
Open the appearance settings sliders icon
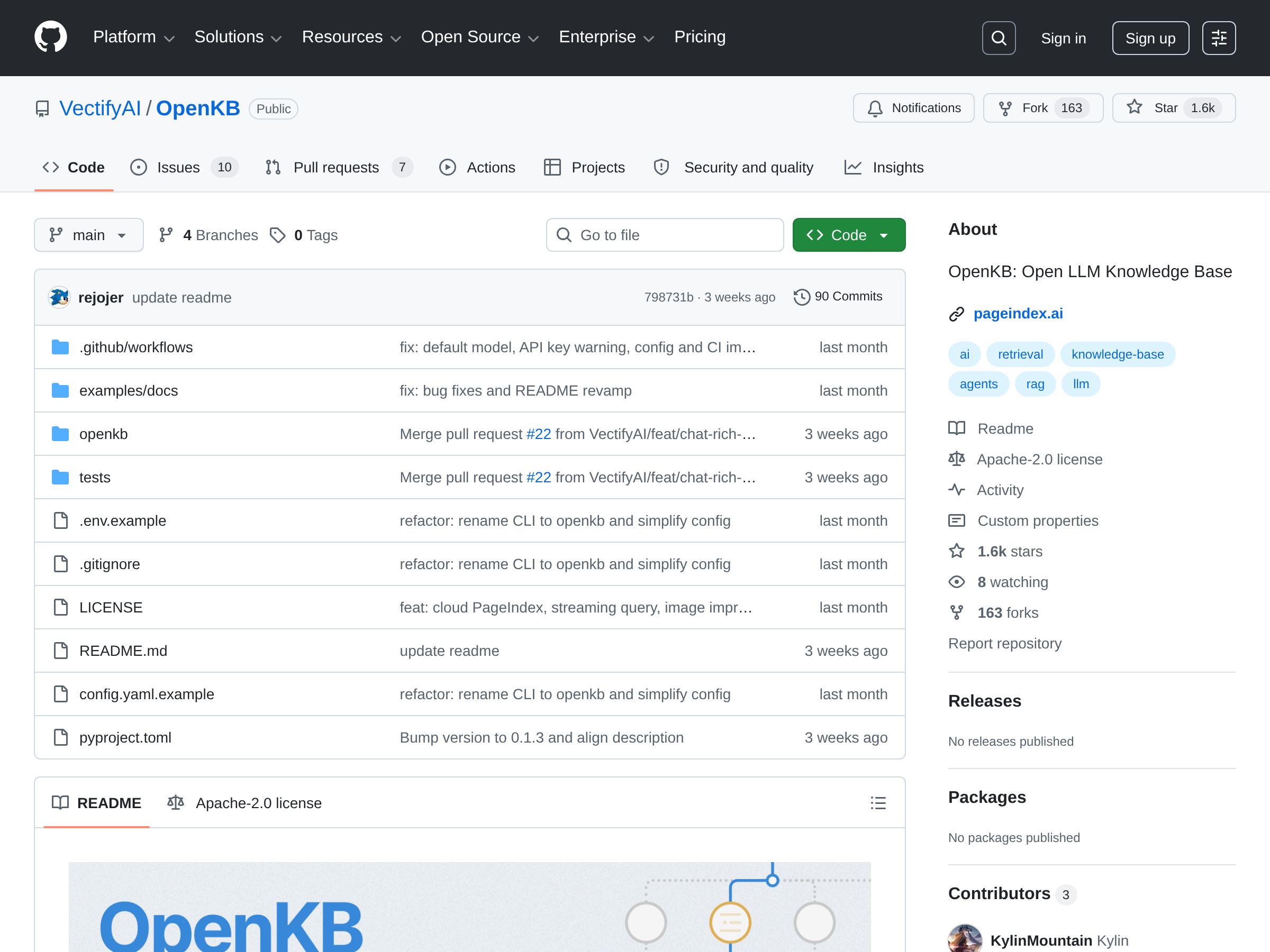[1218, 38]
